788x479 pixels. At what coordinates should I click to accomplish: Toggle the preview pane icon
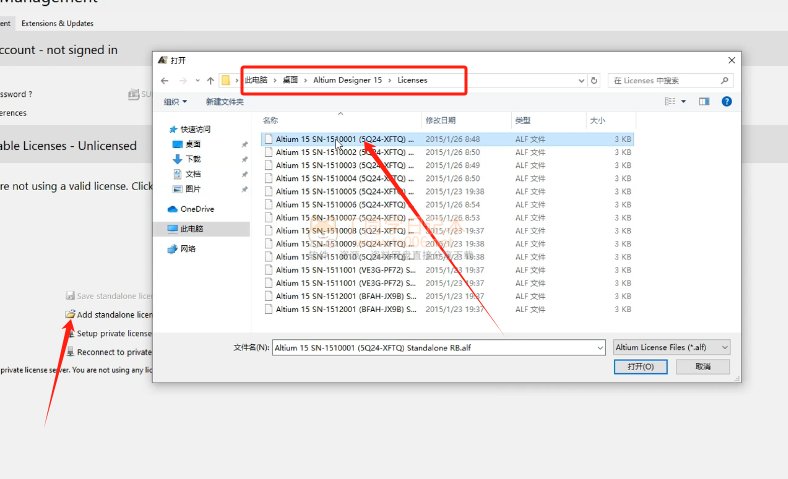tap(704, 102)
